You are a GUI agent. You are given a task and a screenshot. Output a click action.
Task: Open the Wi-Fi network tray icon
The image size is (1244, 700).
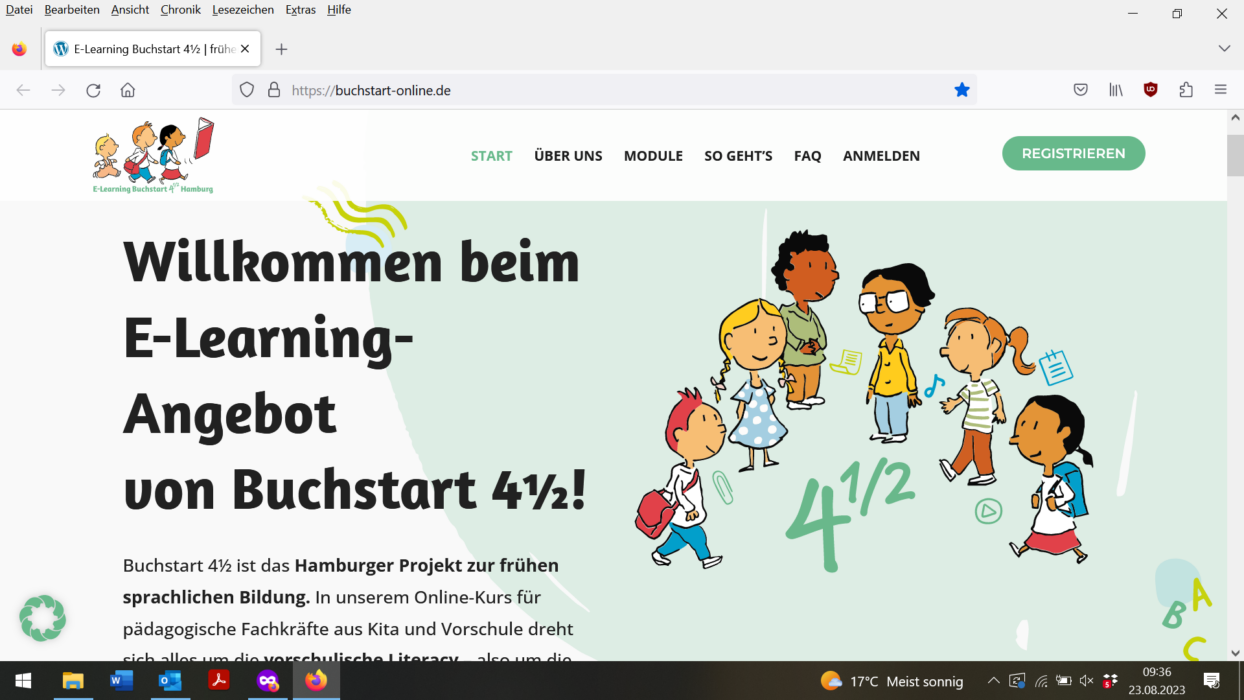coord(1041,682)
